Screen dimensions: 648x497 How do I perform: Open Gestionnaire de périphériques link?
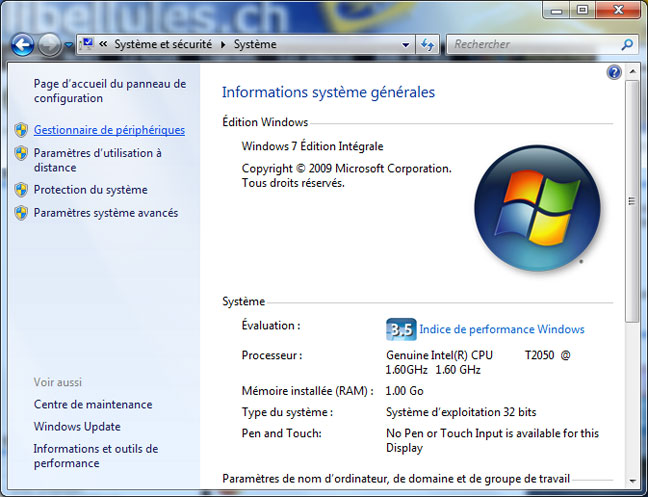coord(109,130)
